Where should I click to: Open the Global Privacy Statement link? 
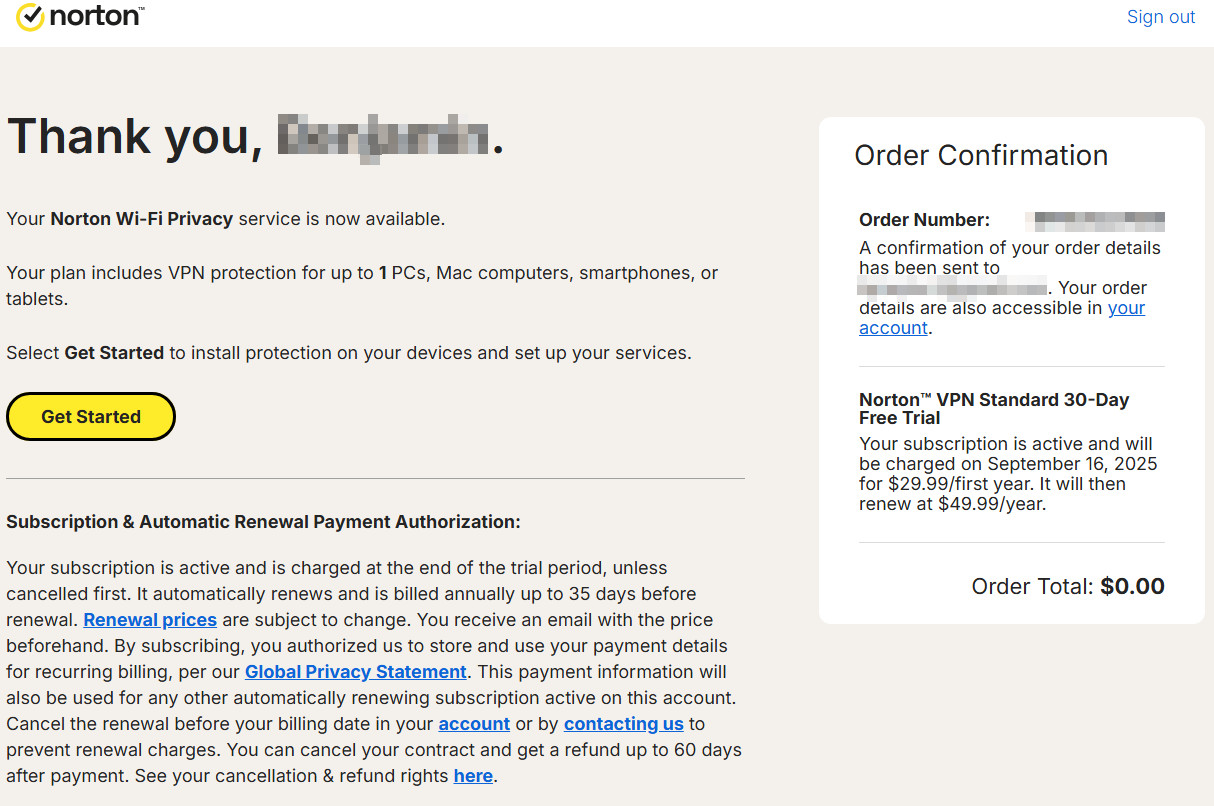point(356,672)
